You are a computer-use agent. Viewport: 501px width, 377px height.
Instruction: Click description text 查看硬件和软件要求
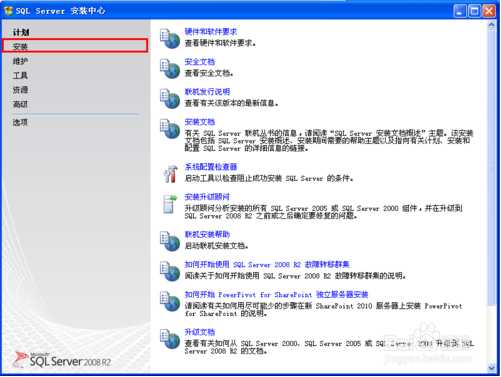tap(220, 43)
